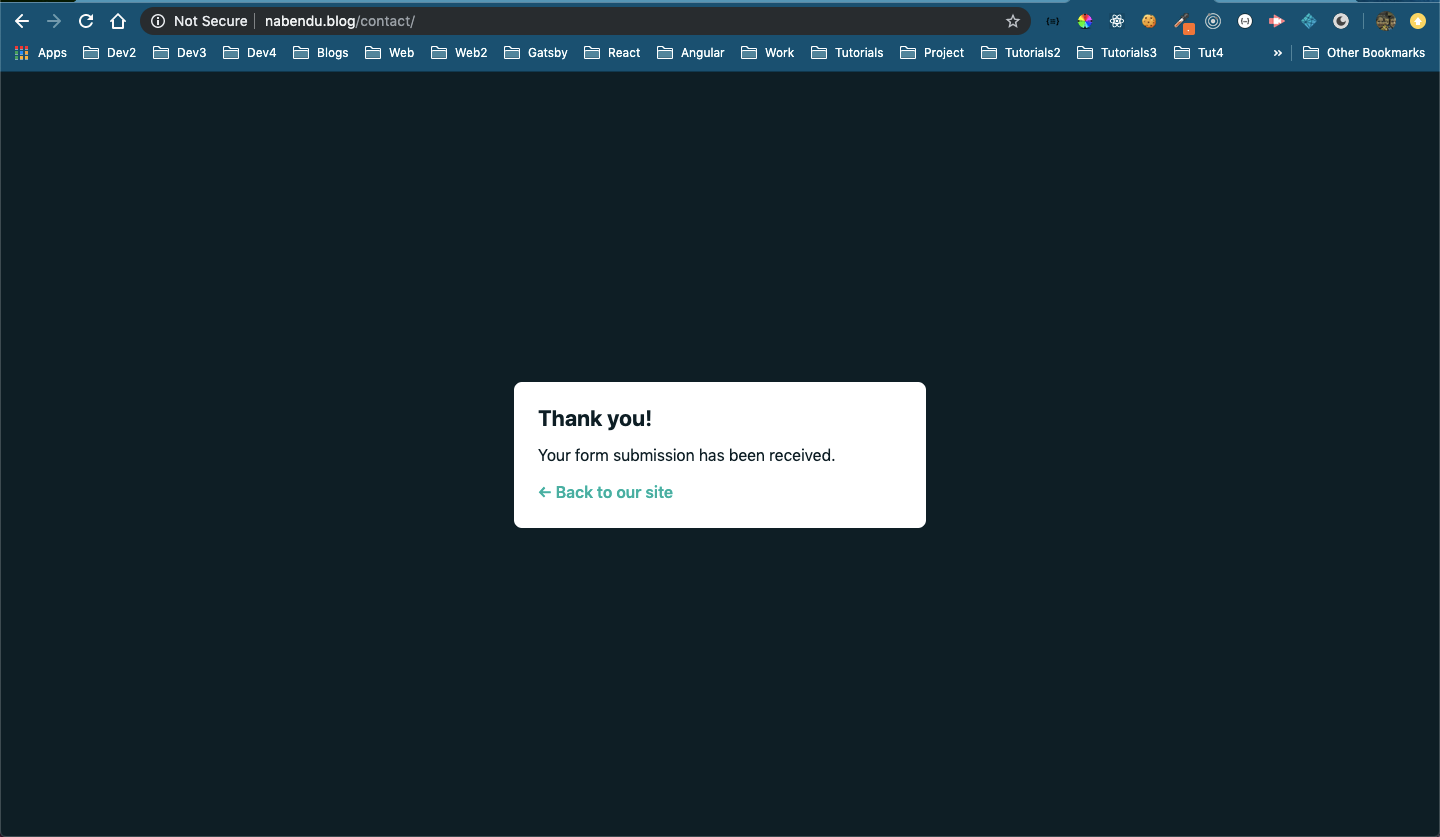Open the Angular bookmarks folder
Screen dimensions: 1440x837
point(691,53)
